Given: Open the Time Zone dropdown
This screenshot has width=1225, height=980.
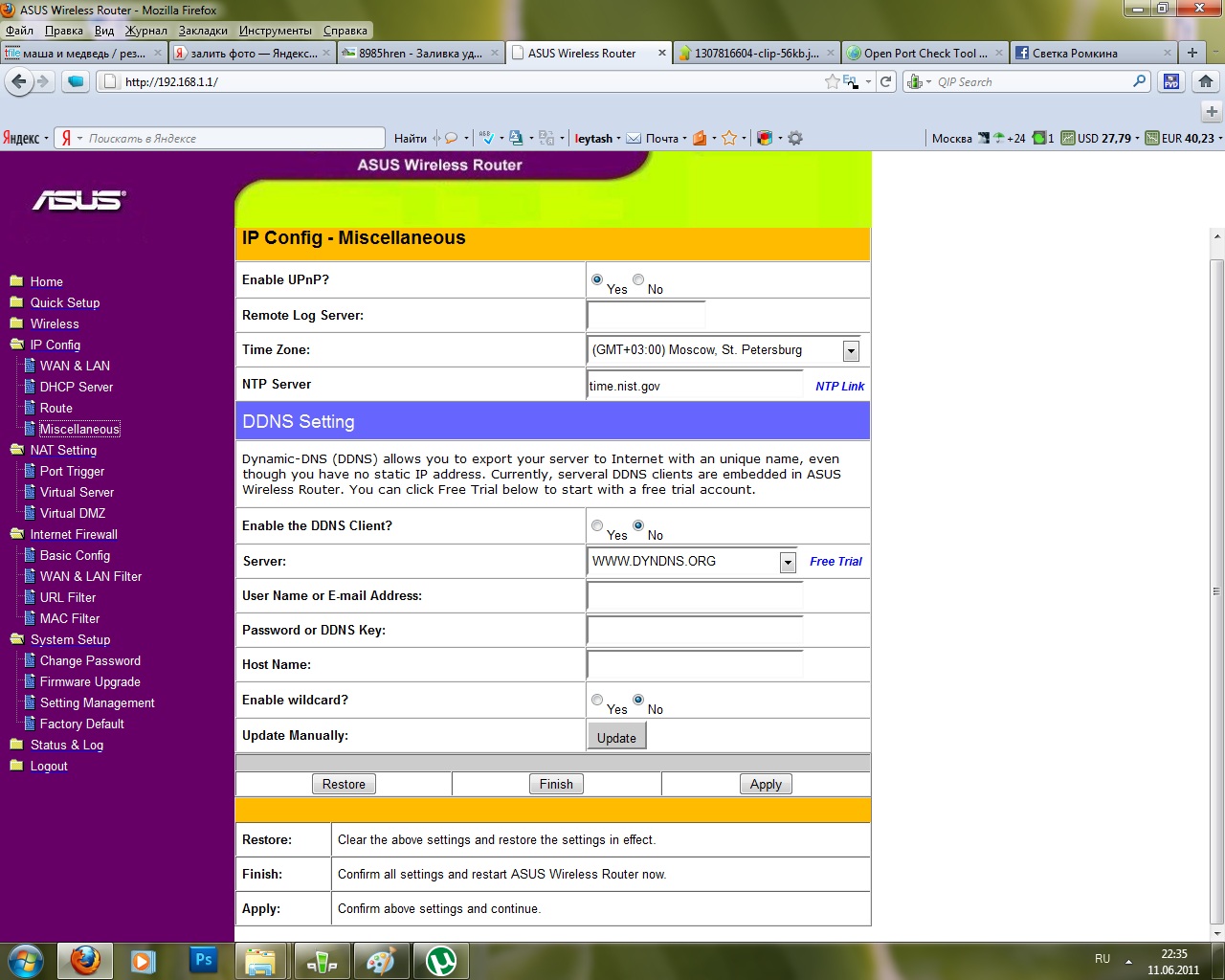Looking at the screenshot, I should click(x=851, y=350).
